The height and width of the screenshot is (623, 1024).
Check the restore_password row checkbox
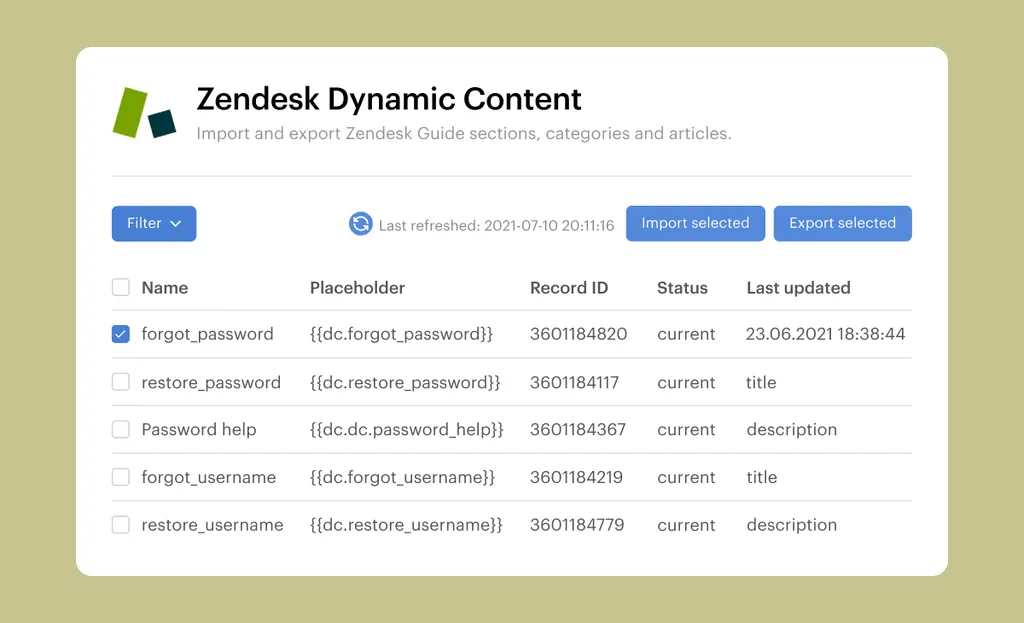click(121, 382)
